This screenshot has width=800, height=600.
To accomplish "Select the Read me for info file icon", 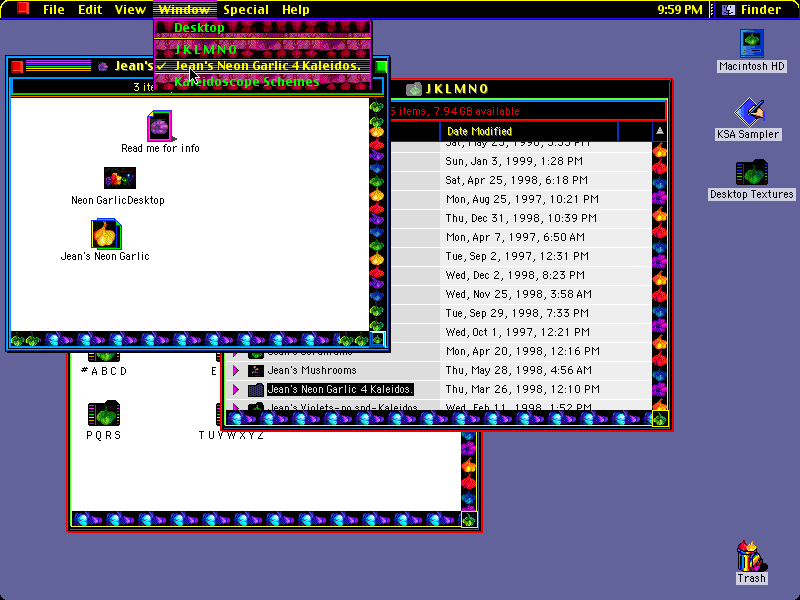I will click(x=160, y=126).
